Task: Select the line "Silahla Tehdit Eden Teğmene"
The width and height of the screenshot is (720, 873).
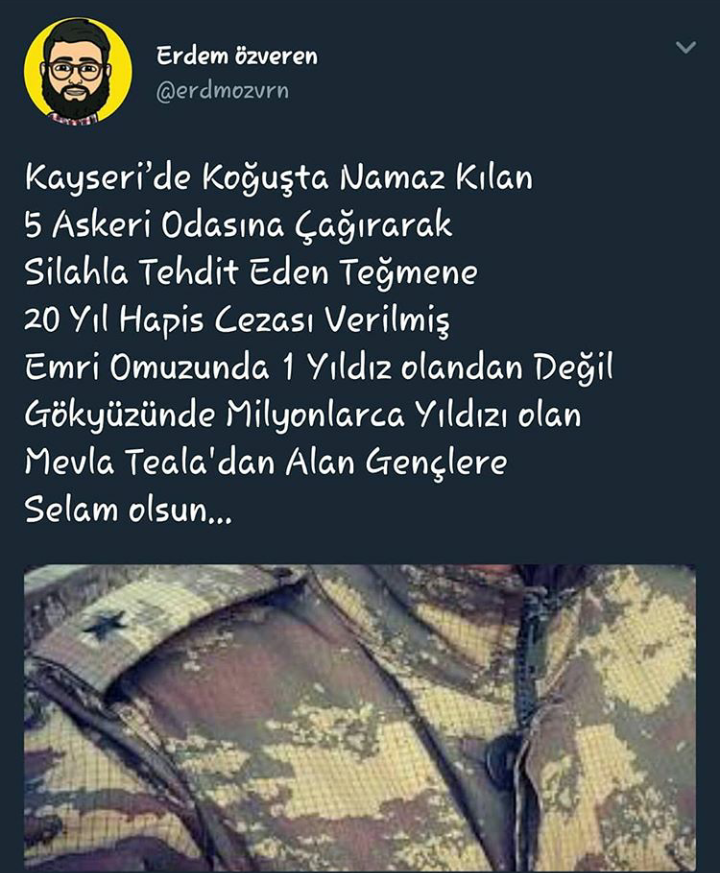Action: point(251,273)
